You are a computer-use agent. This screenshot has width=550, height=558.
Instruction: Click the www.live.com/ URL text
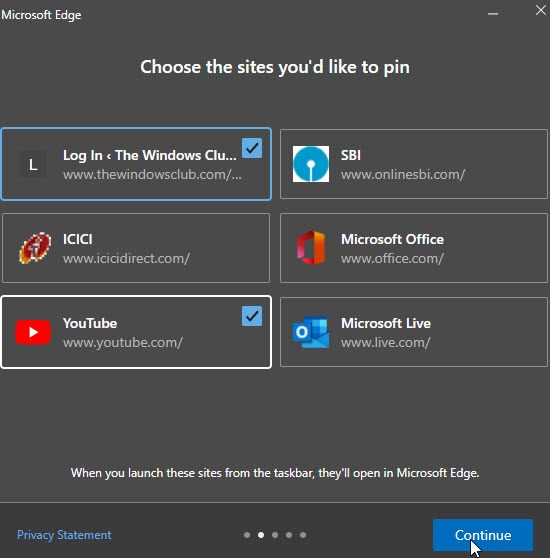(x=386, y=342)
